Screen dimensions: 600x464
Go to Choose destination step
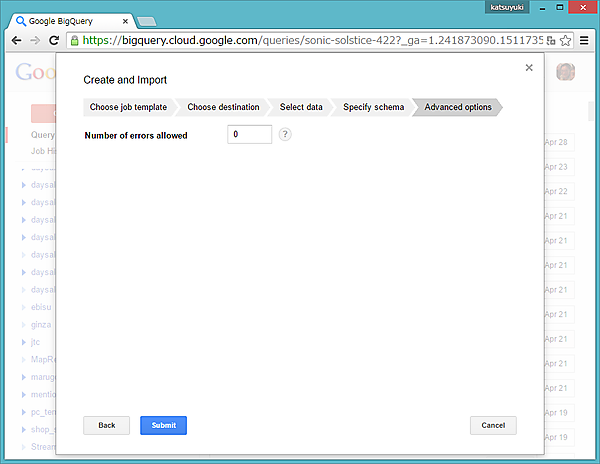tap(223, 107)
